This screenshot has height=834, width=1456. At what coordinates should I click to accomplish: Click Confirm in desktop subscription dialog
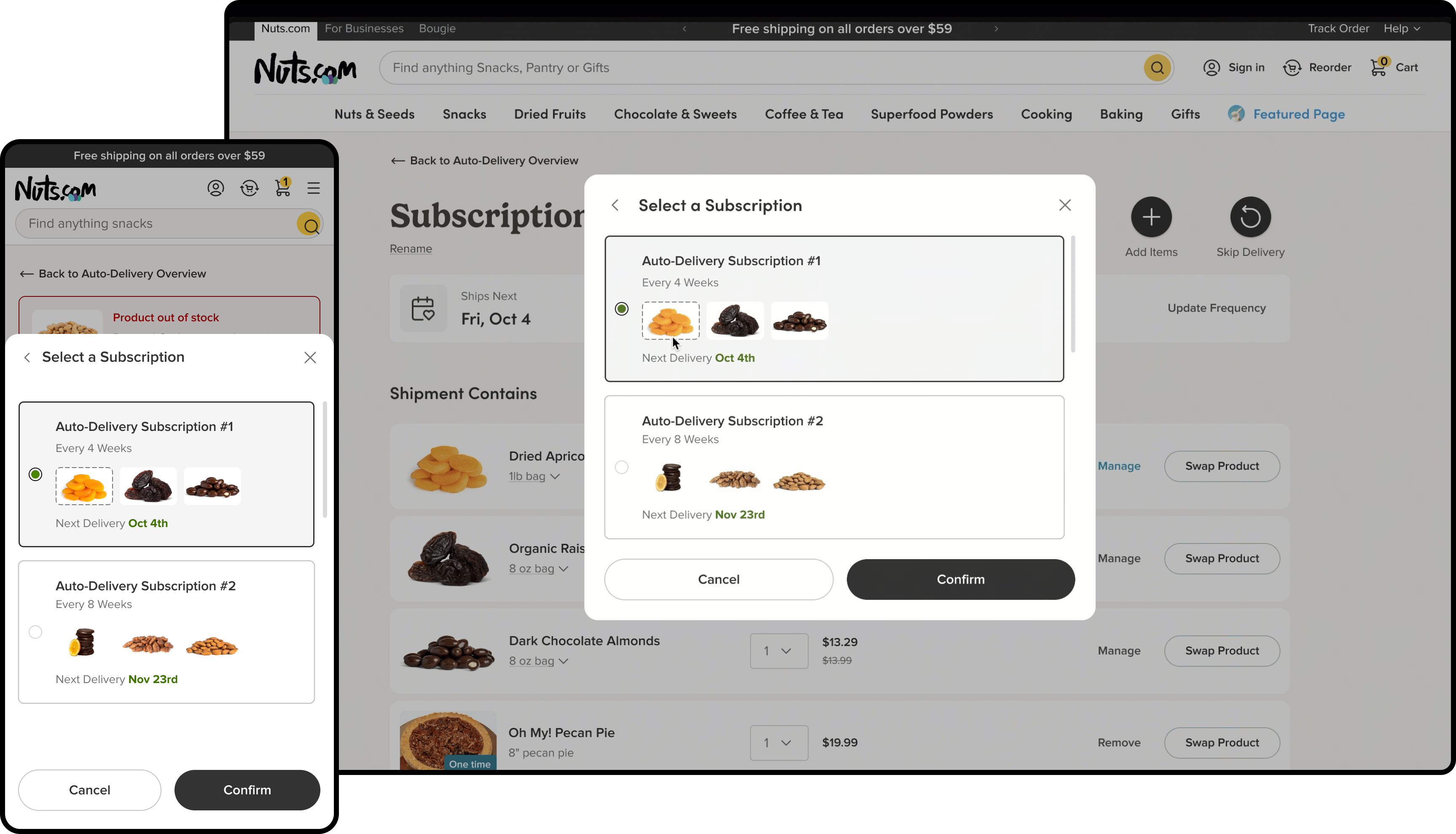point(961,579)
